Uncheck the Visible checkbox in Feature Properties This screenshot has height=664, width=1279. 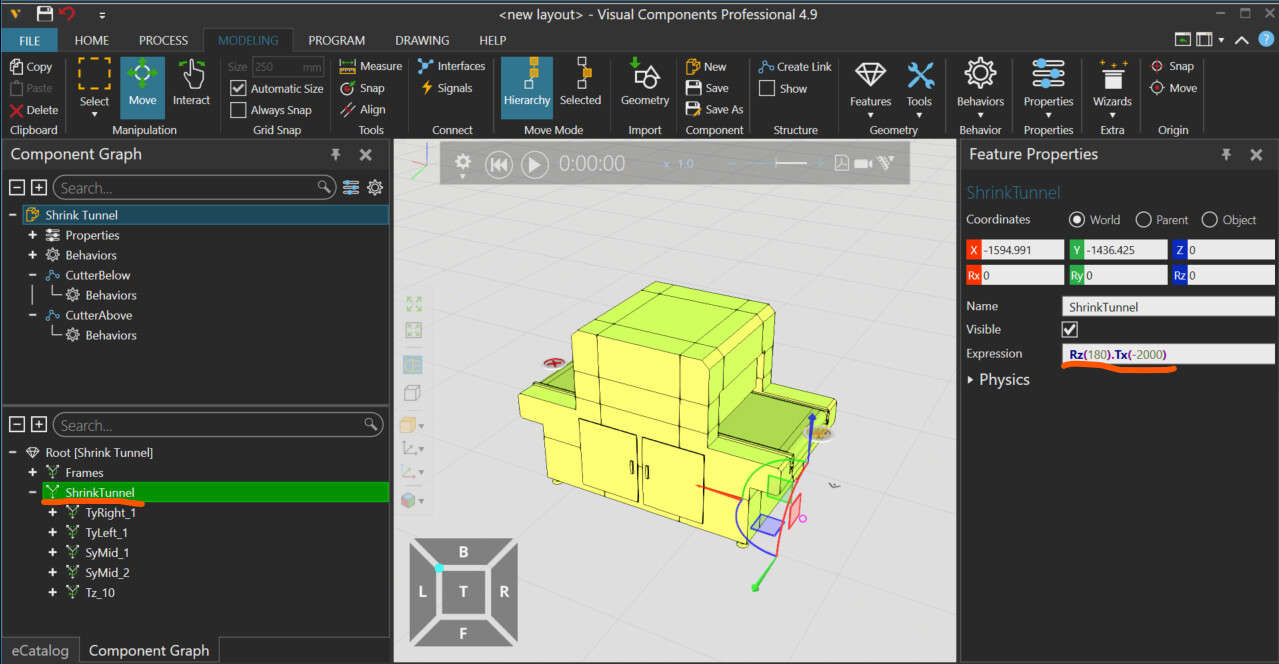pos(1069,328)
